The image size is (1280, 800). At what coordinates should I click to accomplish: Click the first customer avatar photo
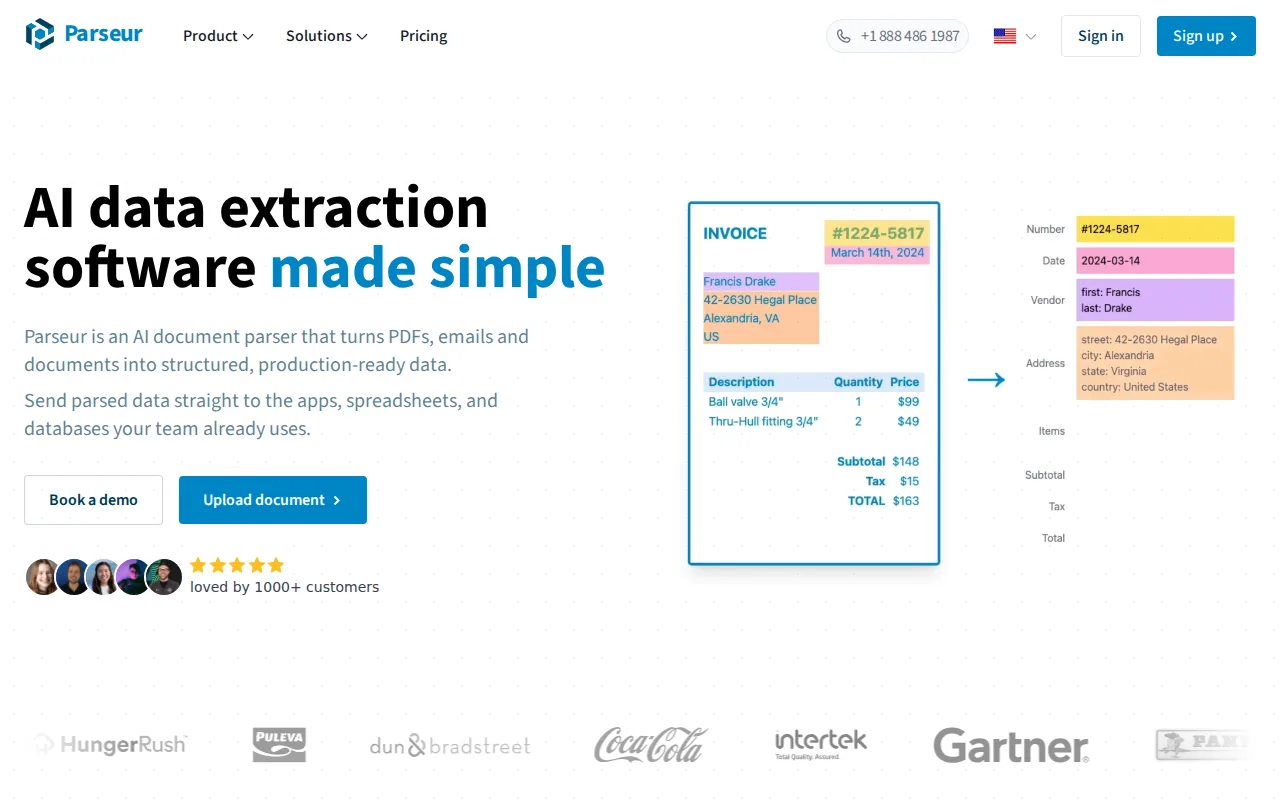(43, 577)
